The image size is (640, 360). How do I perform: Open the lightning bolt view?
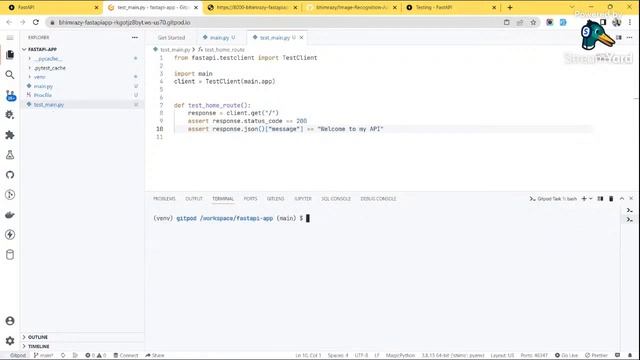(x=10, y=235)
